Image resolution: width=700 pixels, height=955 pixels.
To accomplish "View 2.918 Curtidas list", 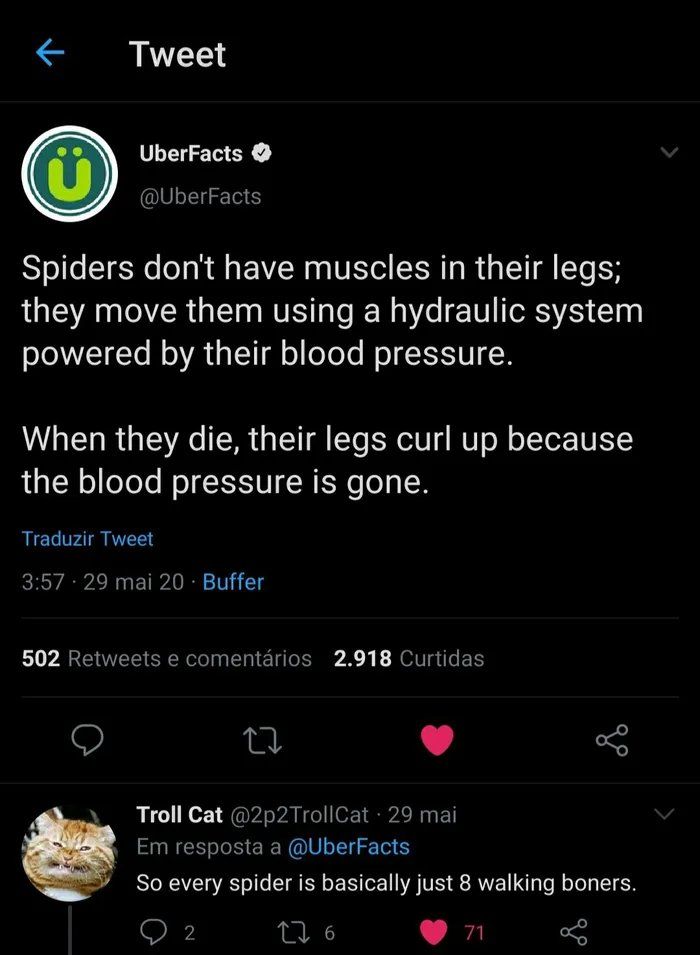I will tap(408, 658).
